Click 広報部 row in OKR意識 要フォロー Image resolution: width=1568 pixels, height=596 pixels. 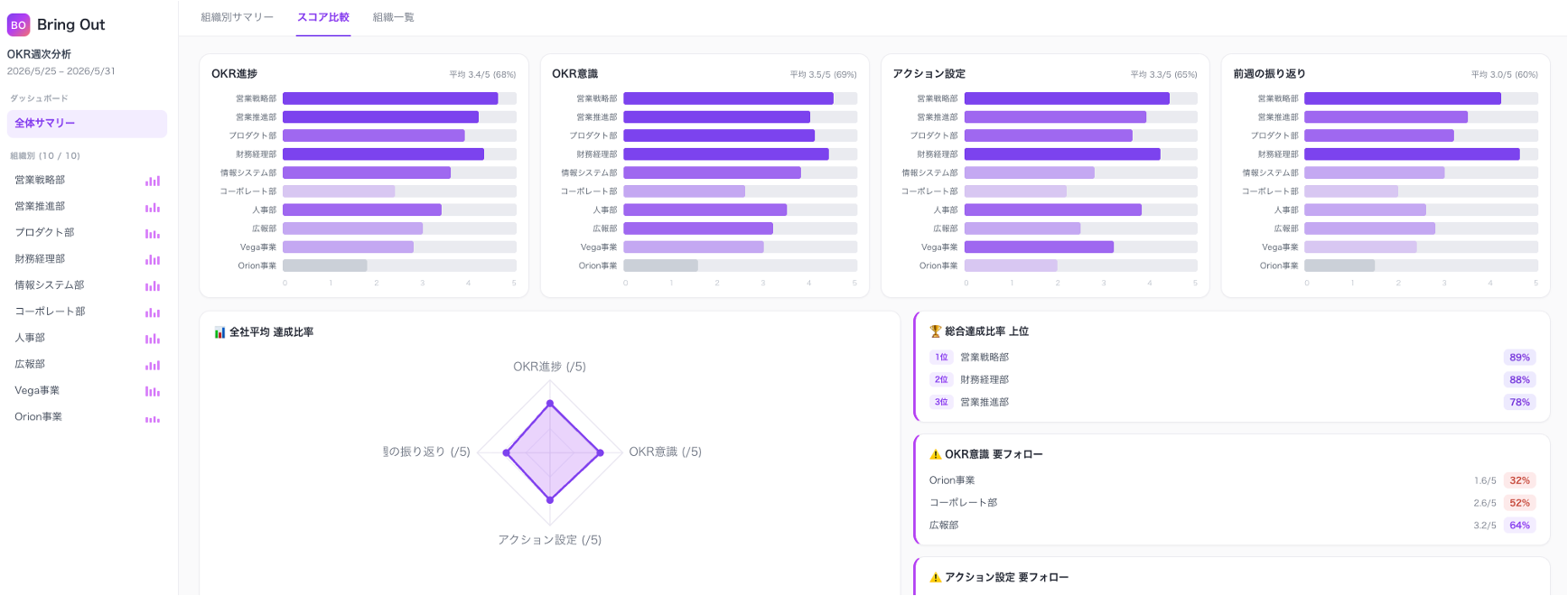tap(1233, 526)
